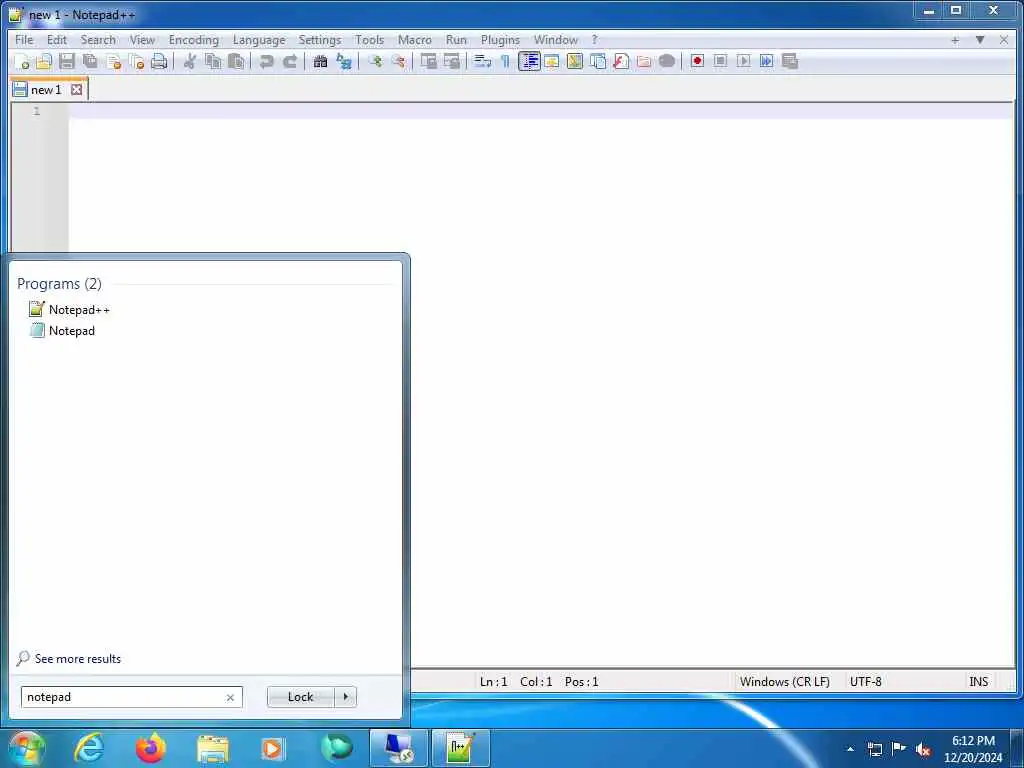Open a file using the toolbar folder icon
Image resolution: width=1024 pixels, height=768 pixels.
click(44, 61)
